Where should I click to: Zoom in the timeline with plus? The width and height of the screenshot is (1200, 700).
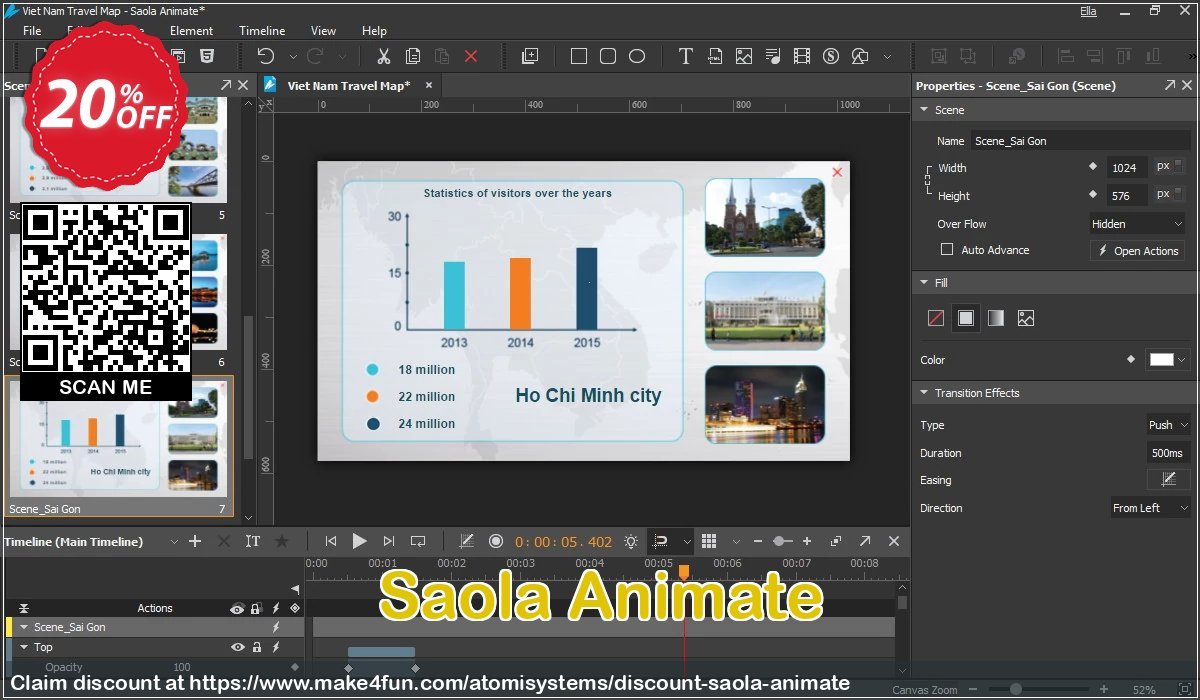point(807,541)
